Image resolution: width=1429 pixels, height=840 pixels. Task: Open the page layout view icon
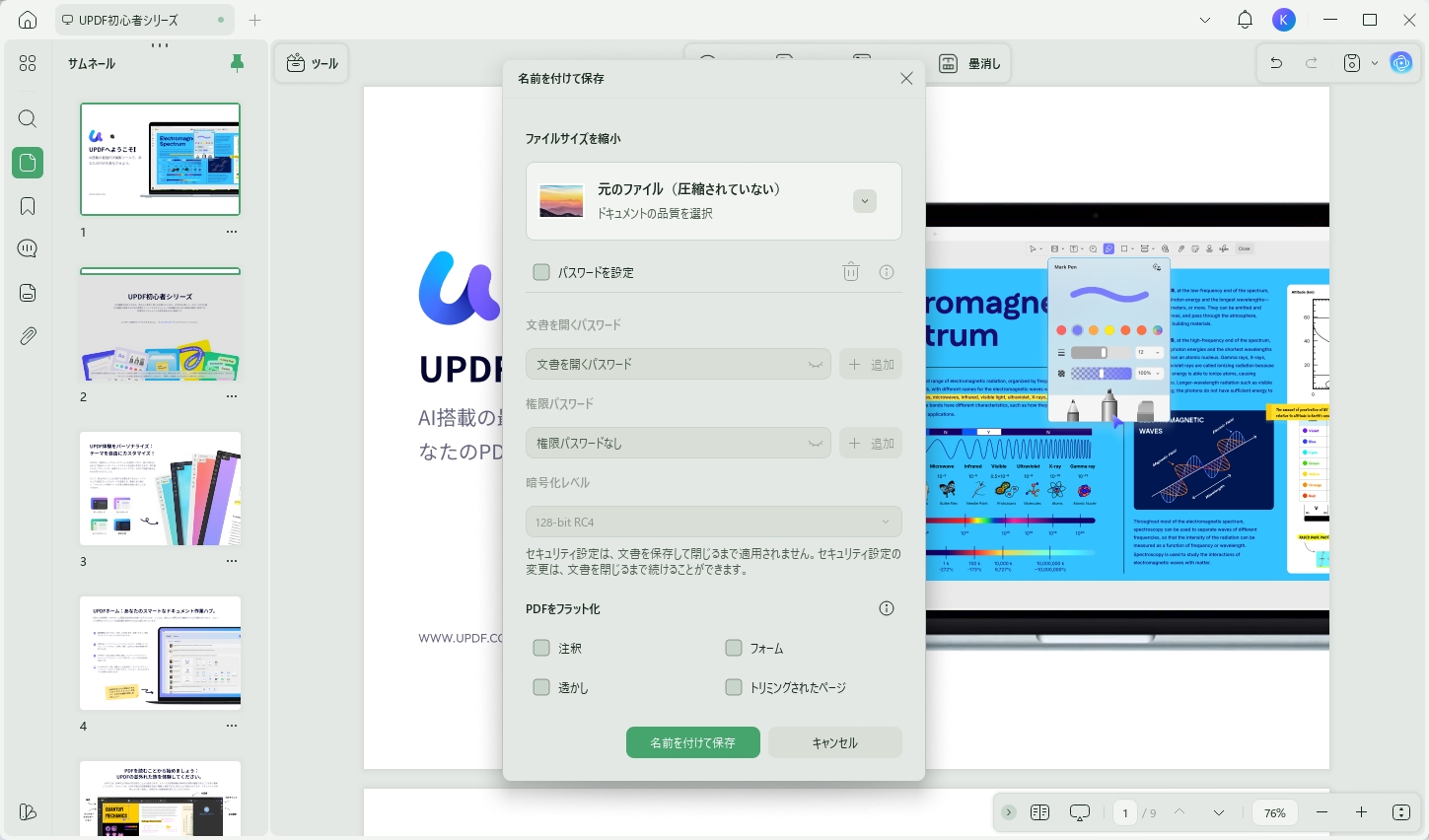pos(1039,812)
